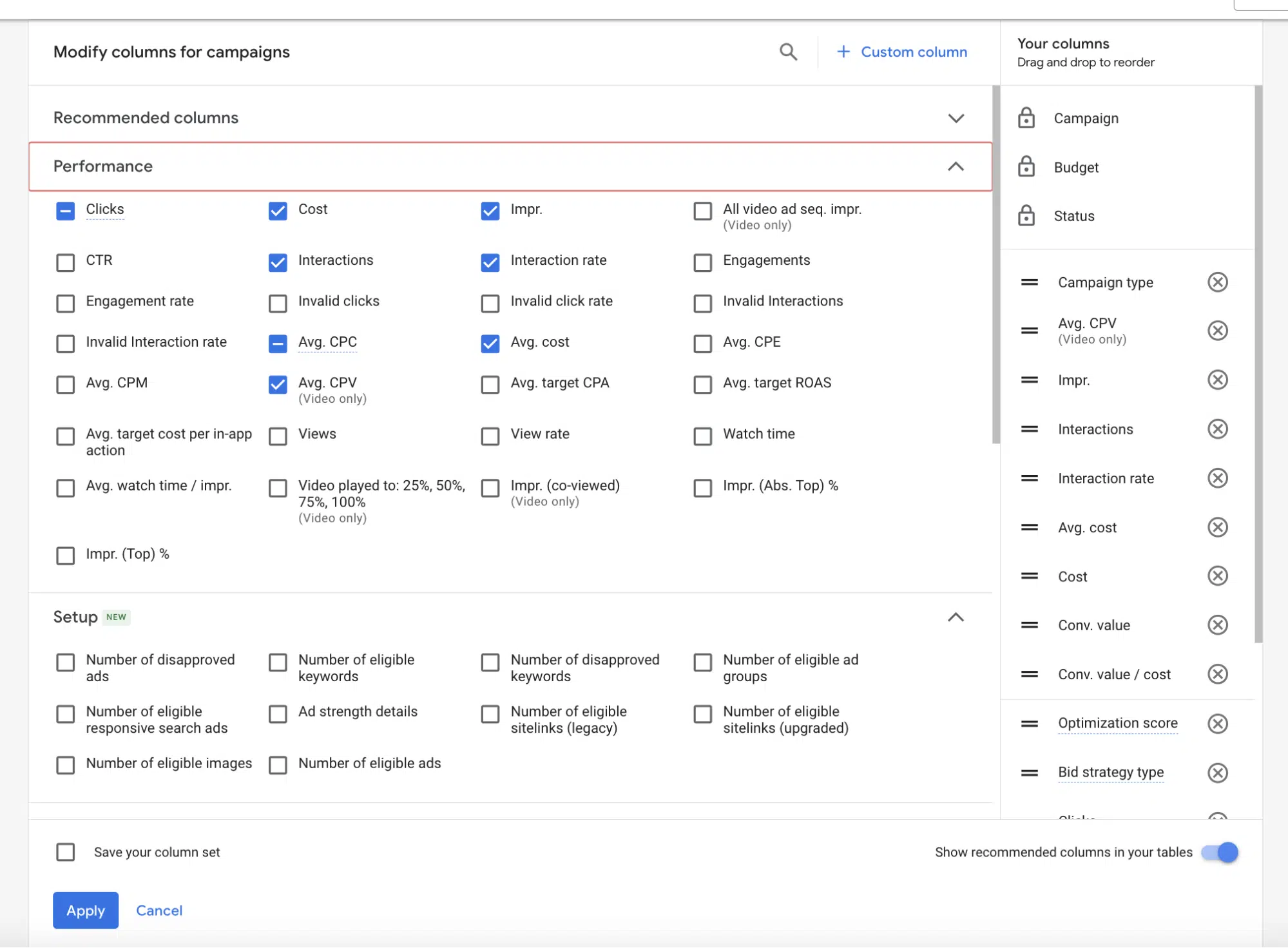Collapse the Performance section
The height and width of the screenshot is (948, 1288).
[x=956, y=165]
